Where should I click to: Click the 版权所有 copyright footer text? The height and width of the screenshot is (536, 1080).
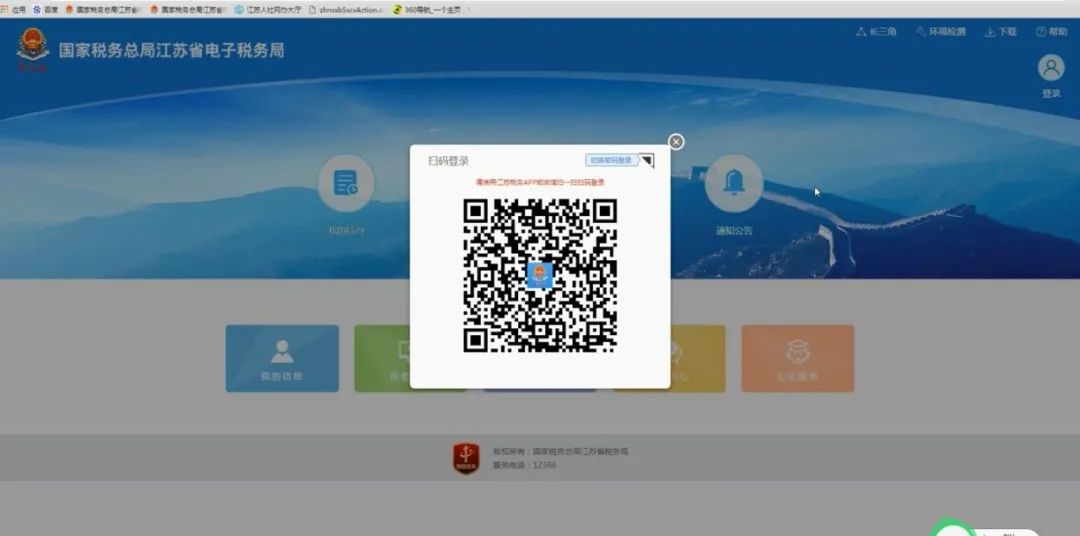pyautogui.click(x=560, y=452)
